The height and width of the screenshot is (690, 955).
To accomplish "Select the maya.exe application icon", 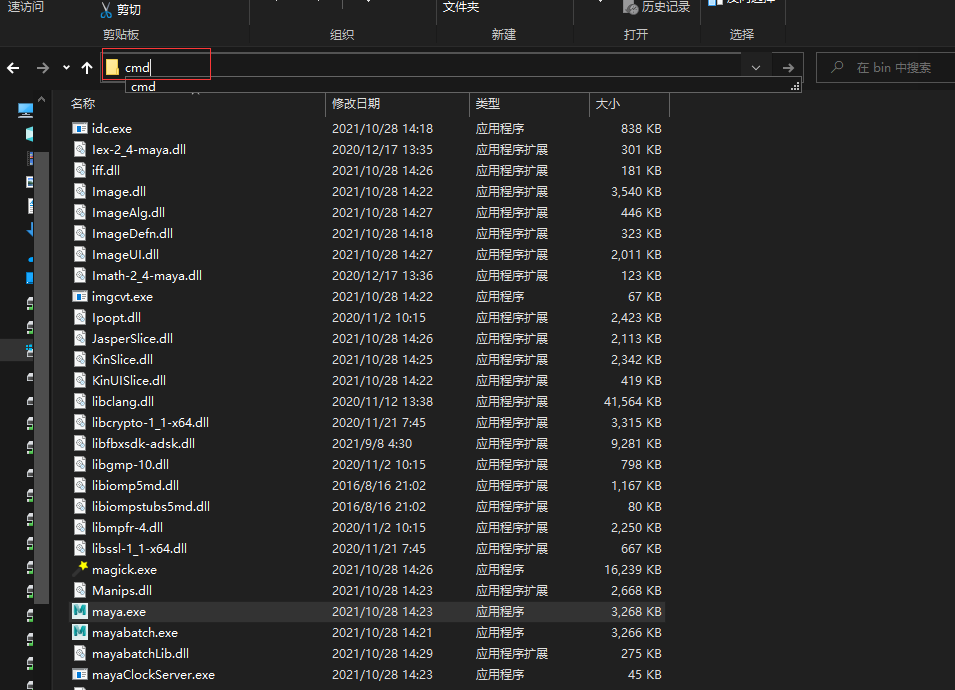I will [79, 611].
